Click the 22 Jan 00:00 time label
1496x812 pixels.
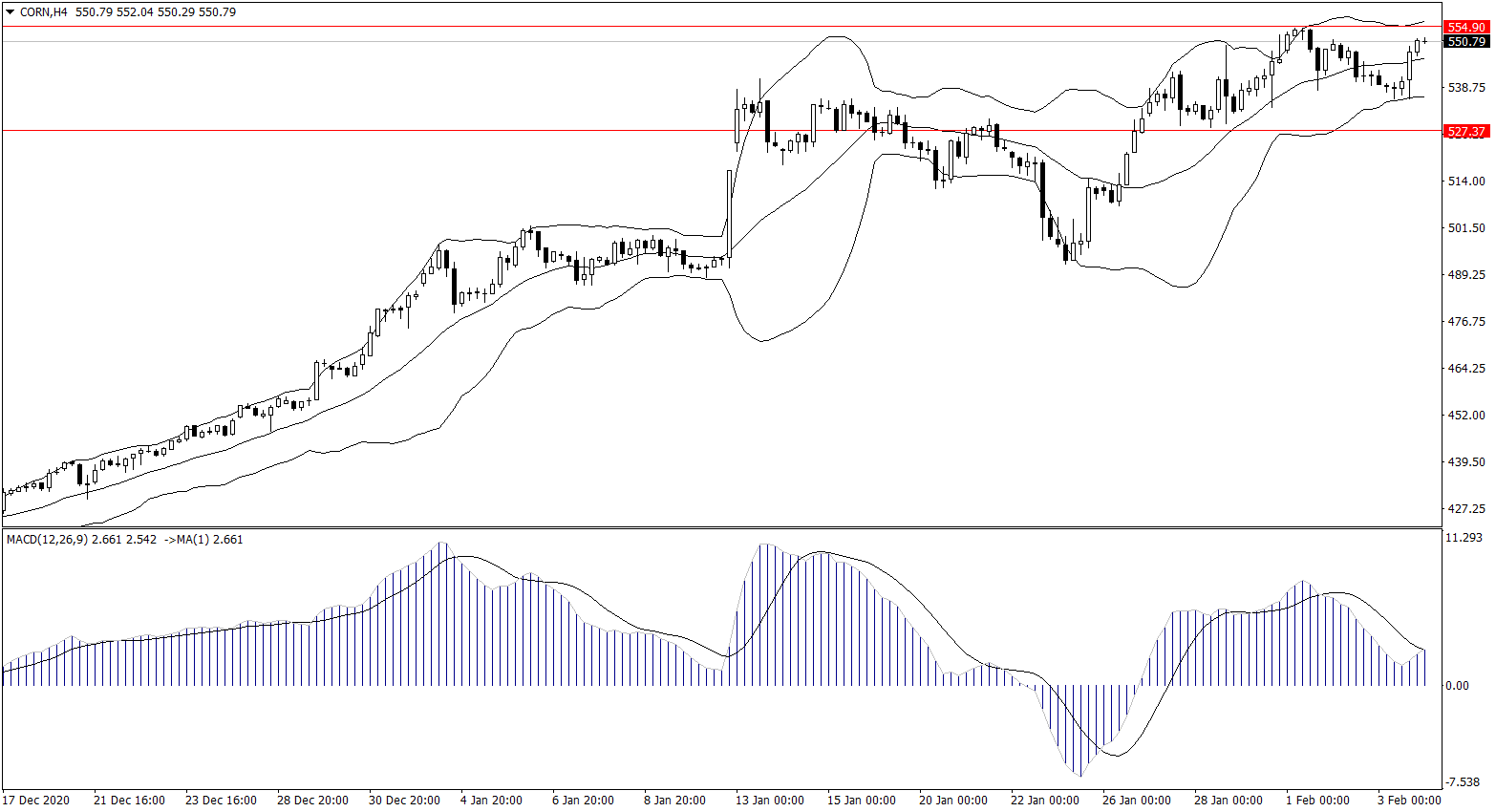pyautogui.click(x=1045, y=801)
